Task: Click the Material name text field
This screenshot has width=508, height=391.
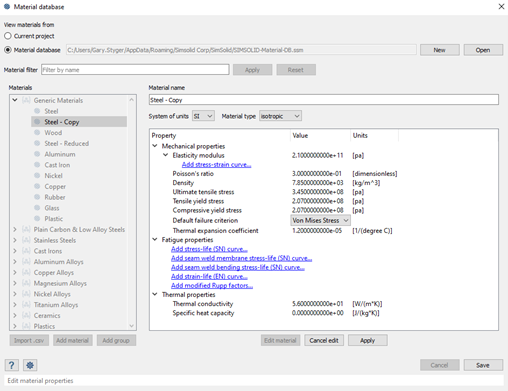Action: [324, 100]
